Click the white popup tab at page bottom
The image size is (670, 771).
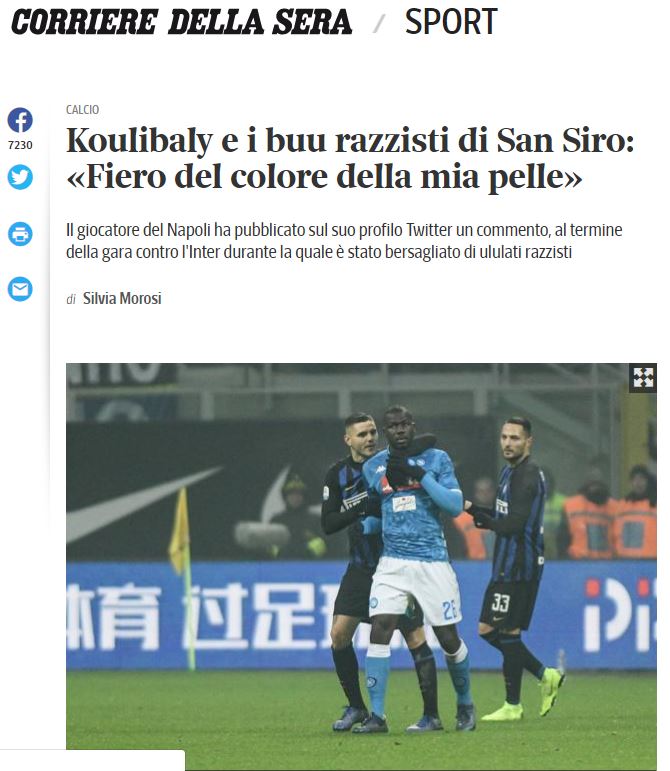tap(92, 760)
